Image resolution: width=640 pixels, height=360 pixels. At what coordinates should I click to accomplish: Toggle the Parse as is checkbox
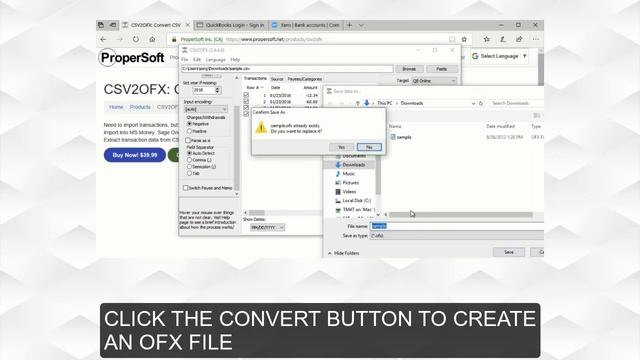coord(188,140)
